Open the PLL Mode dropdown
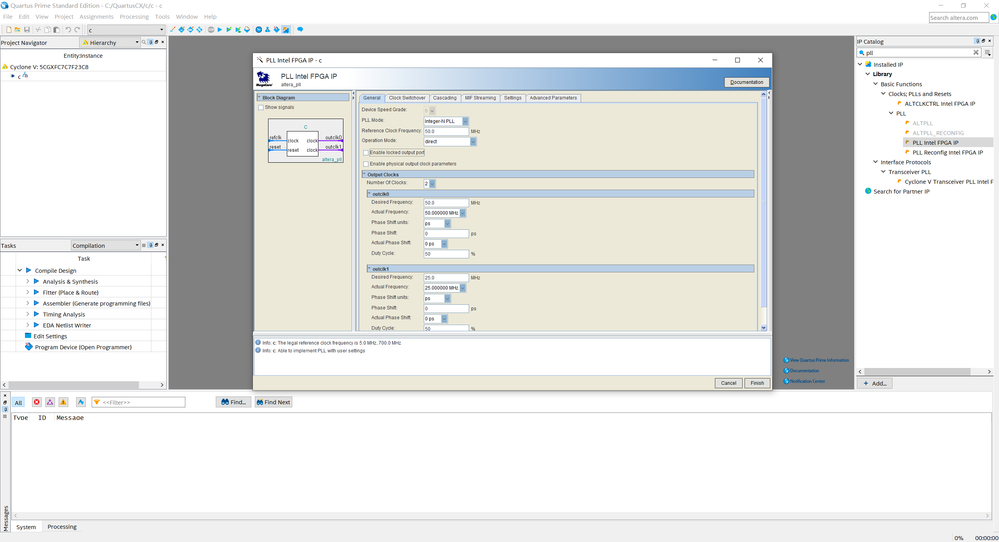Screen dimensions: 999x542 click(x=465, y=121)
